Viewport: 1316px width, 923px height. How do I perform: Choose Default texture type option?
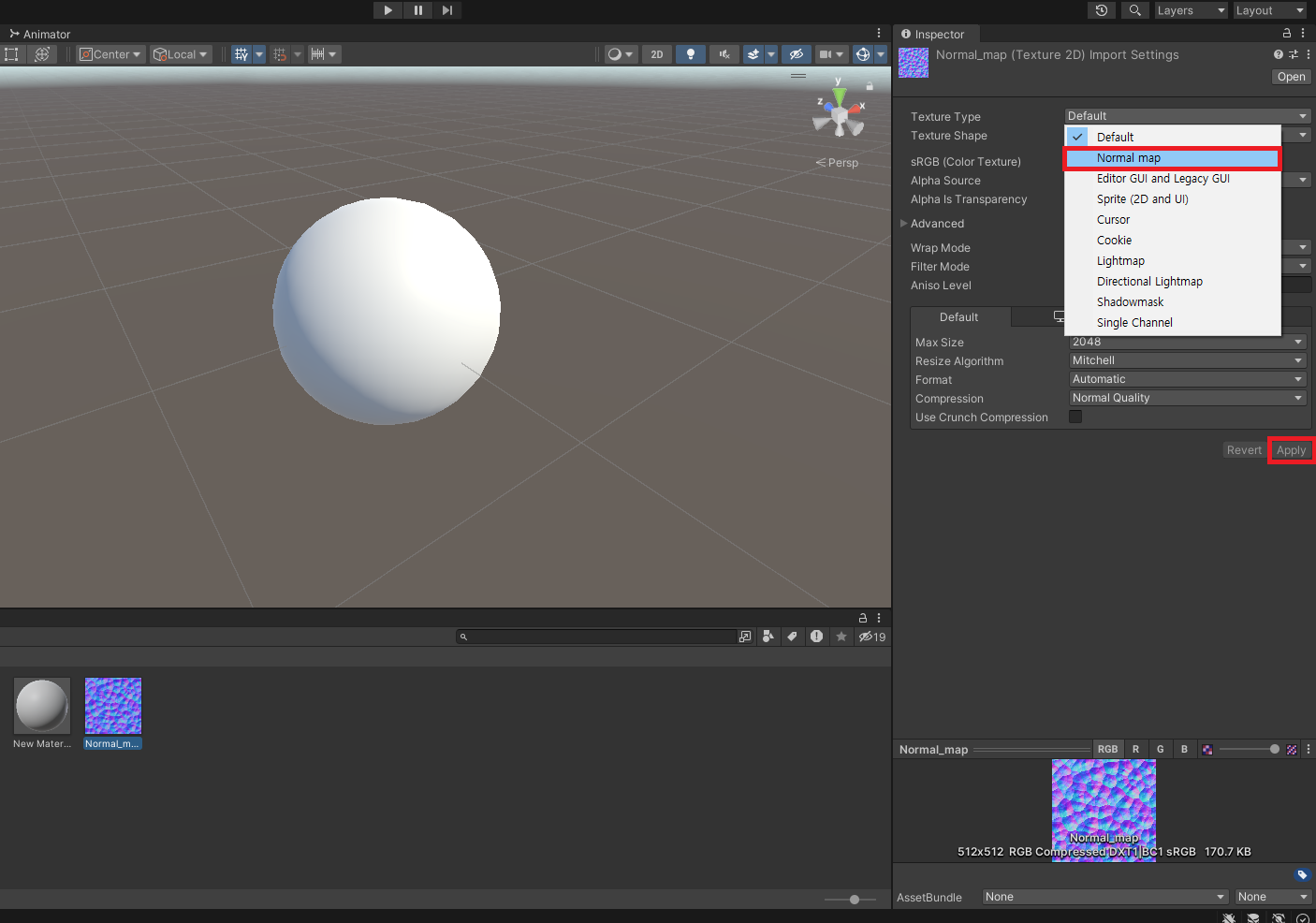1172,137
